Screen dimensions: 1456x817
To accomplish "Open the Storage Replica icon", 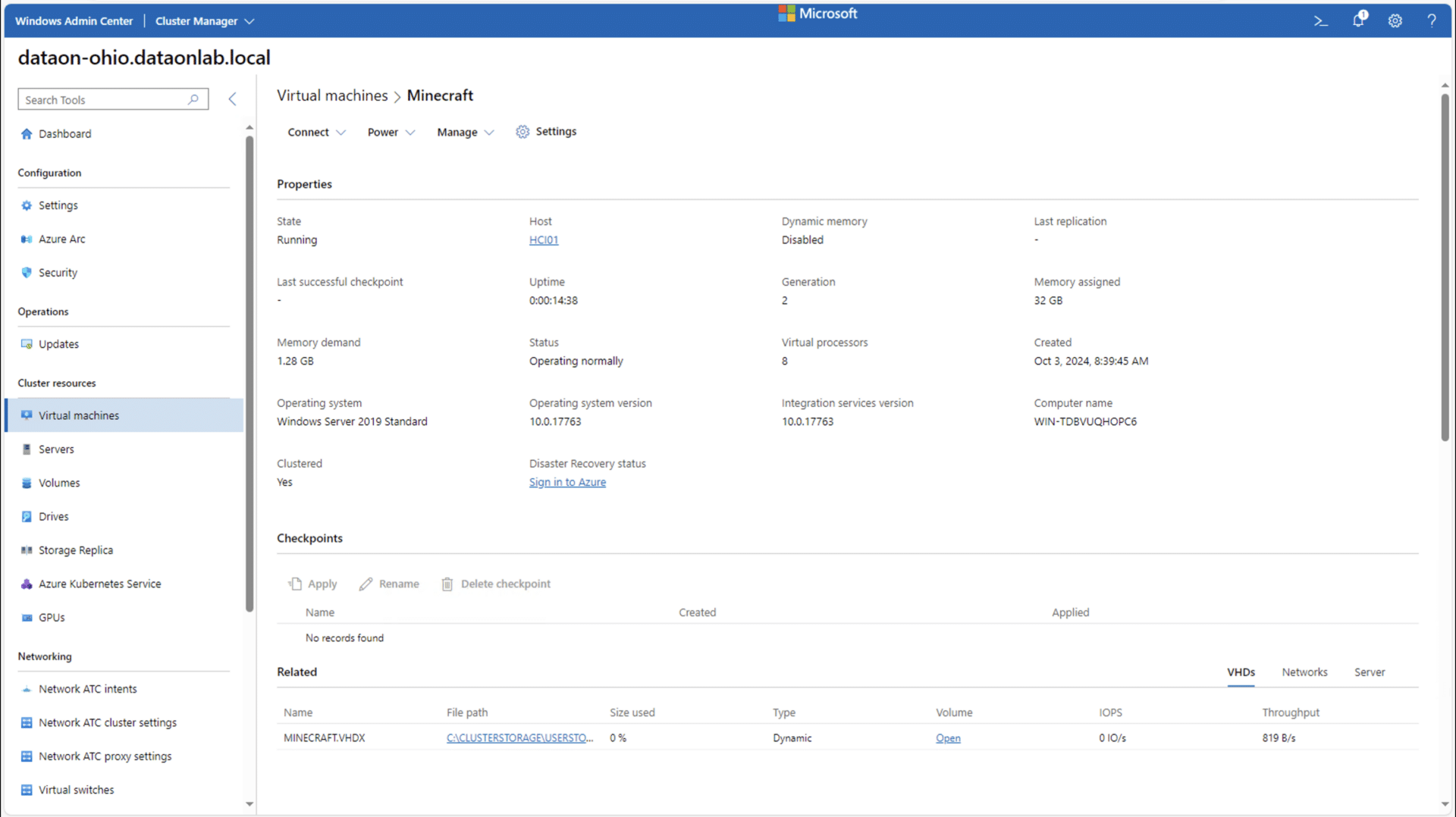I will pos(27,550).
